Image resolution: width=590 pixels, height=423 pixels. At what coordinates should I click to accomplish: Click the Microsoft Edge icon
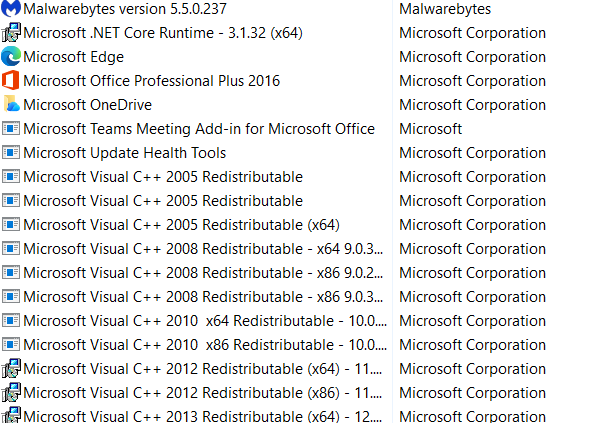pos(11,56)
